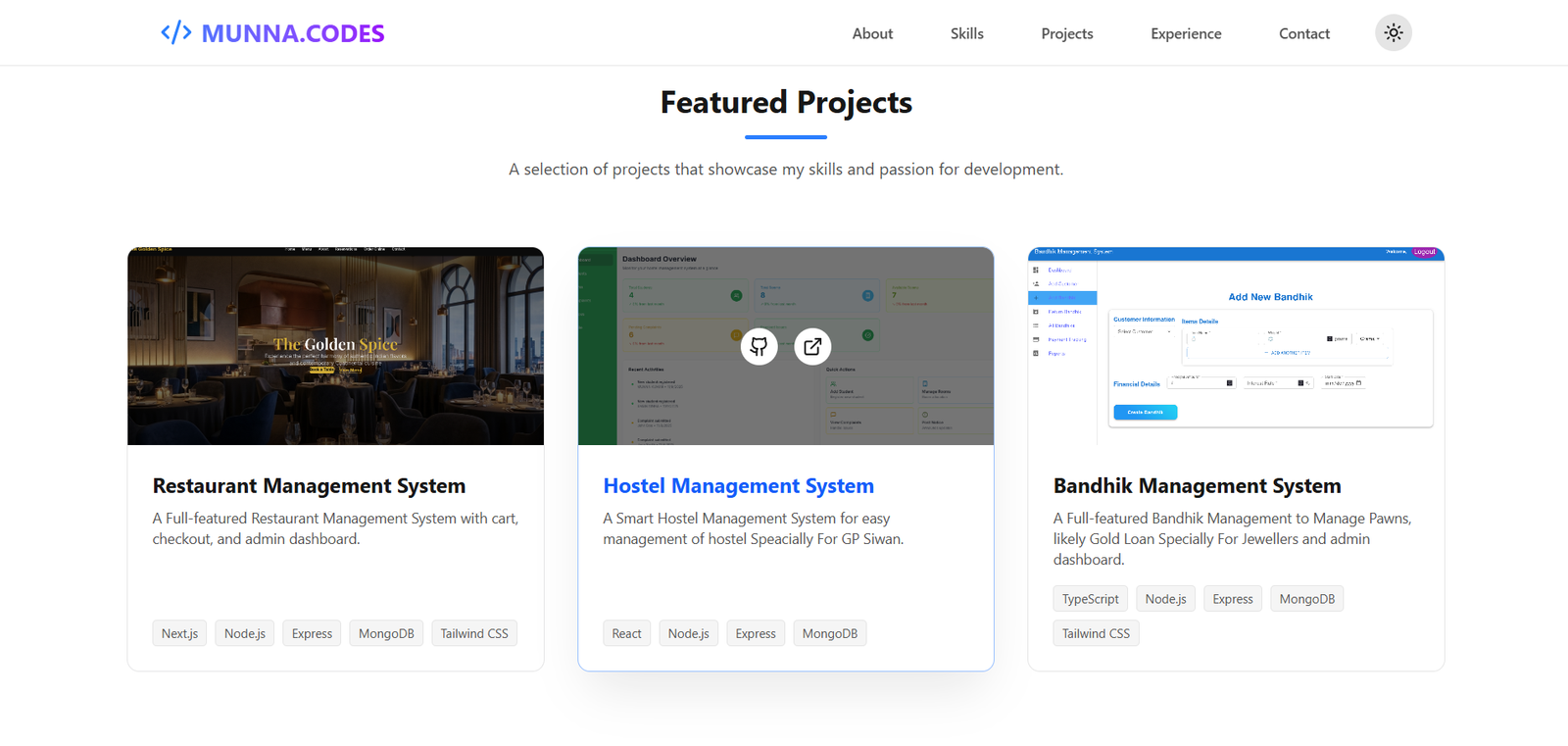Click Bandhik card description text

pyautogui.click(x=1232, y=539)
